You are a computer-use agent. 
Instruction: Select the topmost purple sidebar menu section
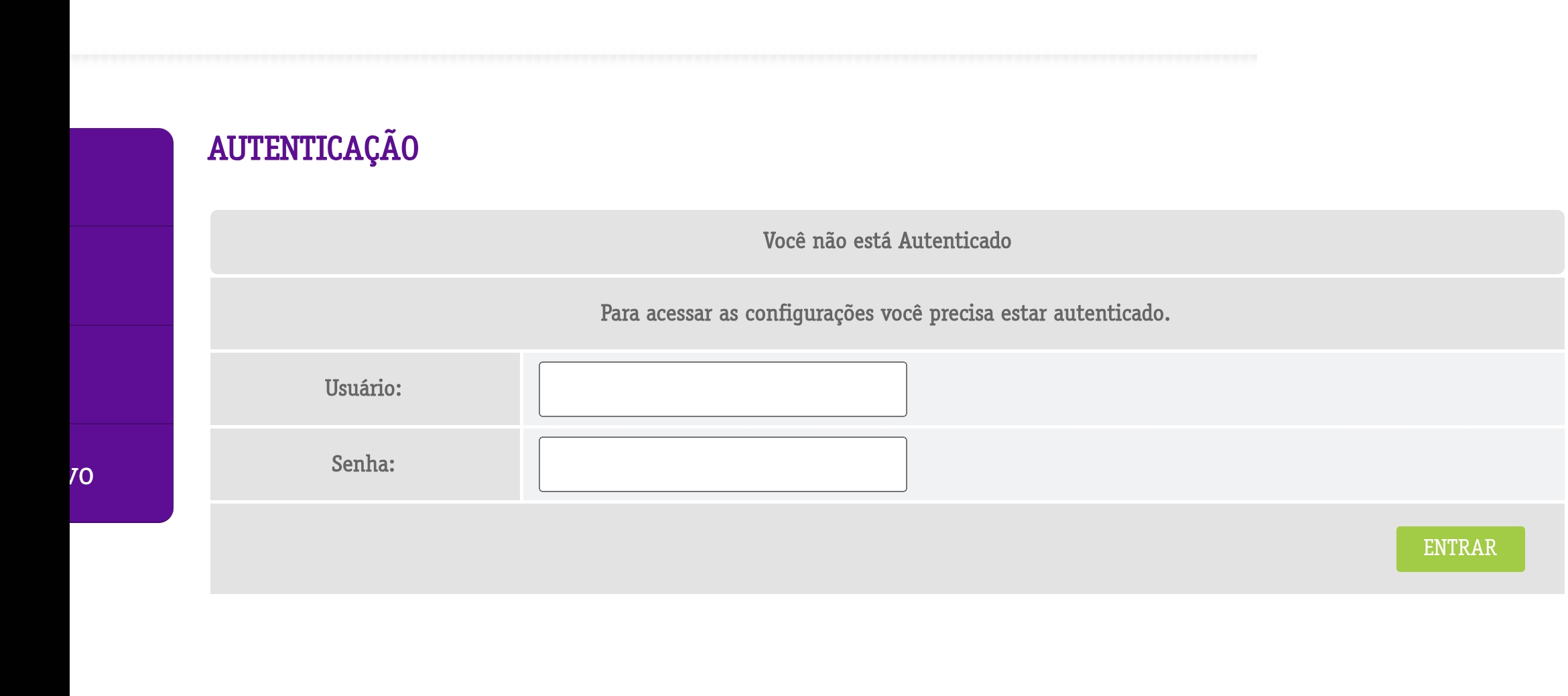pyautogui.click(x=121, y=177)
